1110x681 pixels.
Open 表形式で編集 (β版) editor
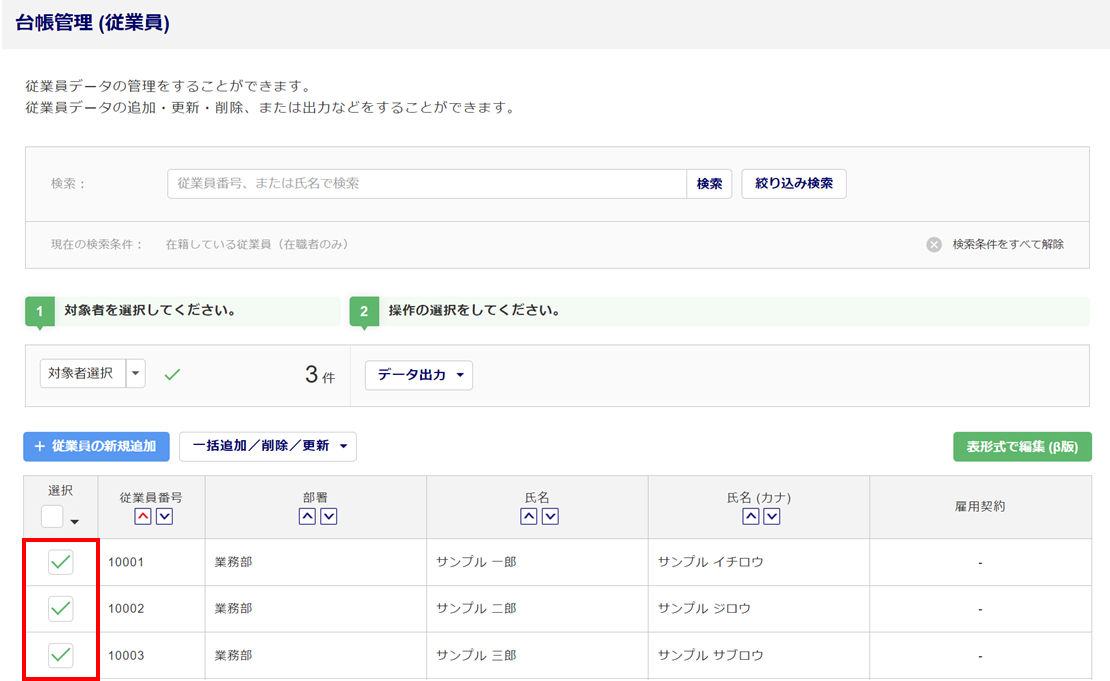1022,447
